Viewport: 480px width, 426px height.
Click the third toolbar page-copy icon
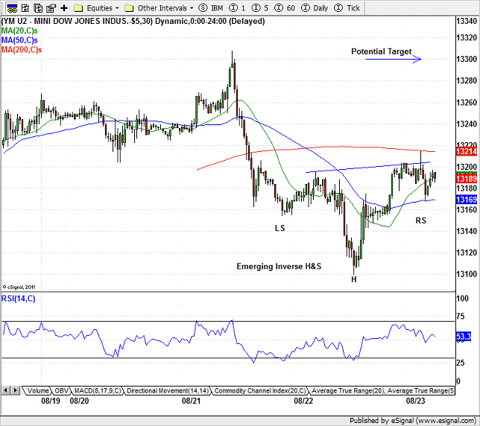coord(38,8)
